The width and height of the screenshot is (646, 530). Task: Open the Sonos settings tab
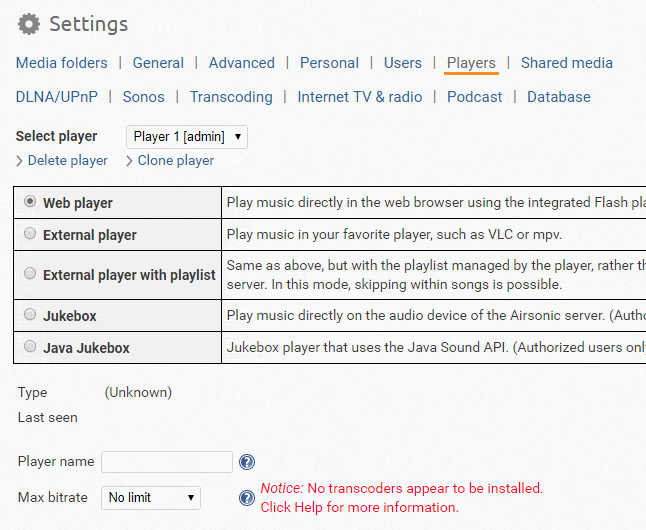click(x=143, y=97)
